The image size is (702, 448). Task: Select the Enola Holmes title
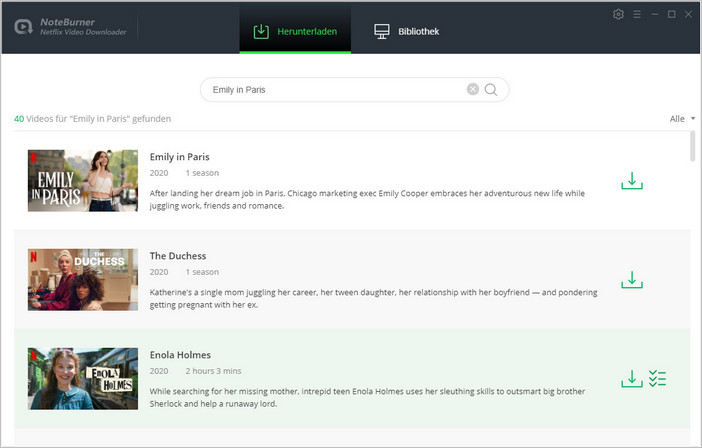tap(180, 355)
